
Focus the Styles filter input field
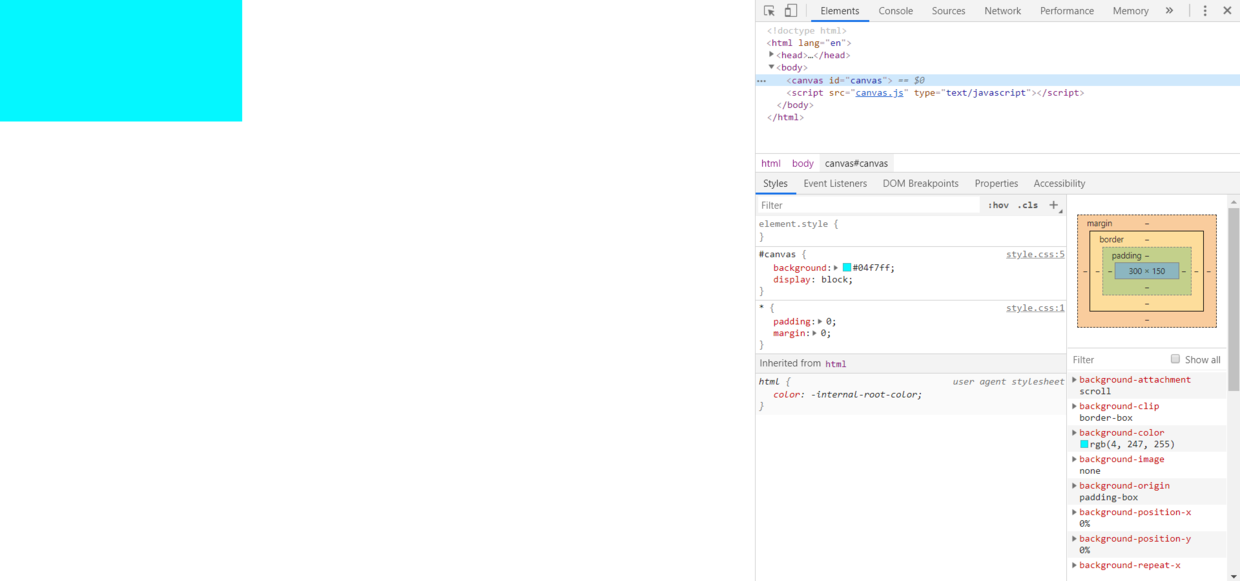coord(868,205)
